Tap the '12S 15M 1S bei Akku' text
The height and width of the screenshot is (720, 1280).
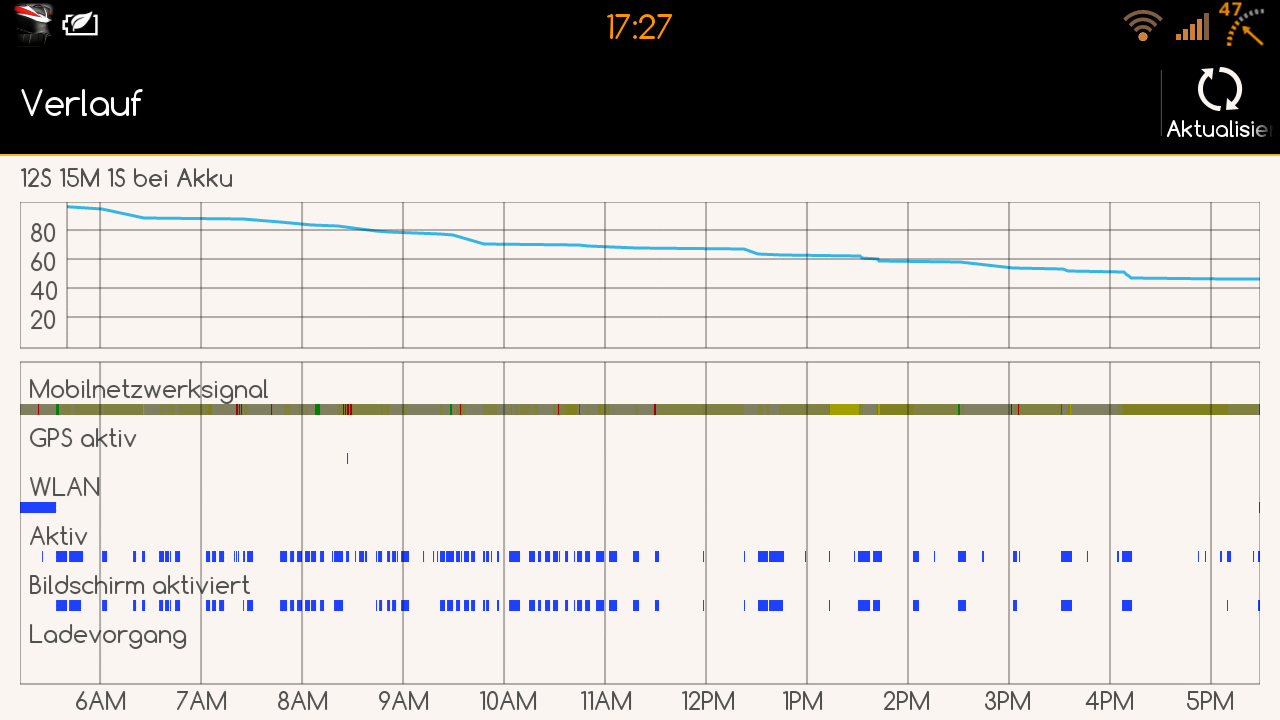pyautogui.click(x=127, y=179)
